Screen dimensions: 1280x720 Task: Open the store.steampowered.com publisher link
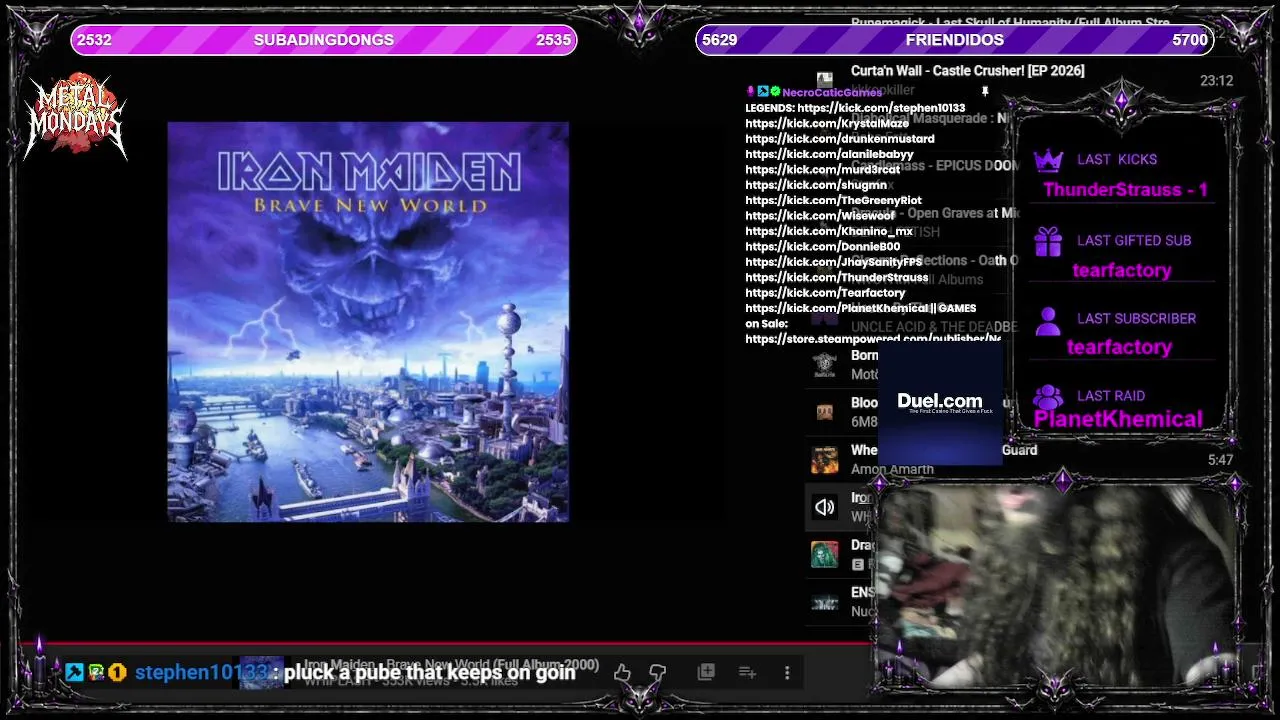873,339
